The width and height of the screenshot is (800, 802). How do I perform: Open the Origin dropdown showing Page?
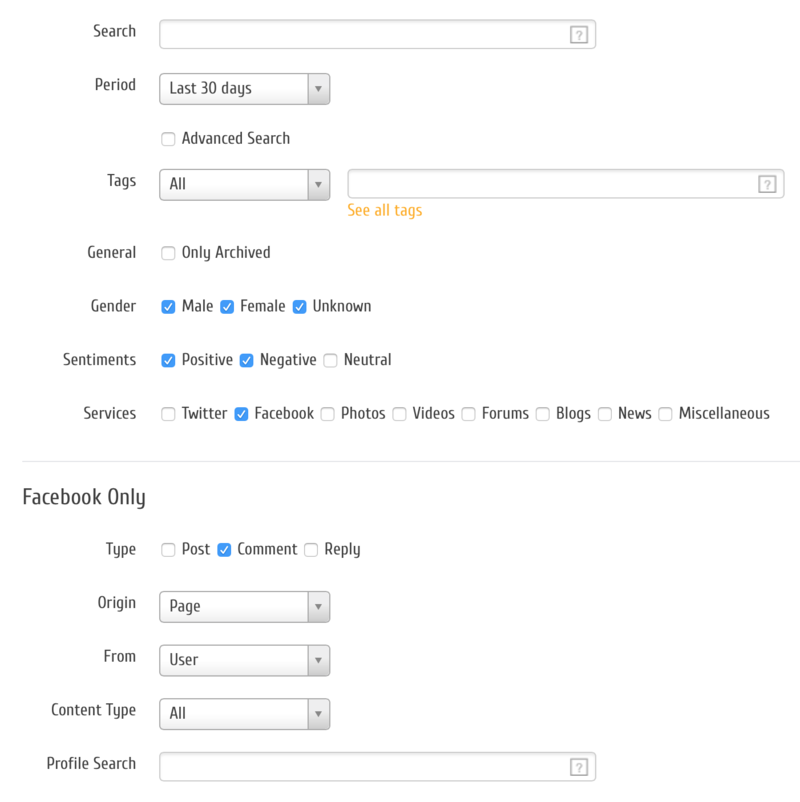point(244,606)
